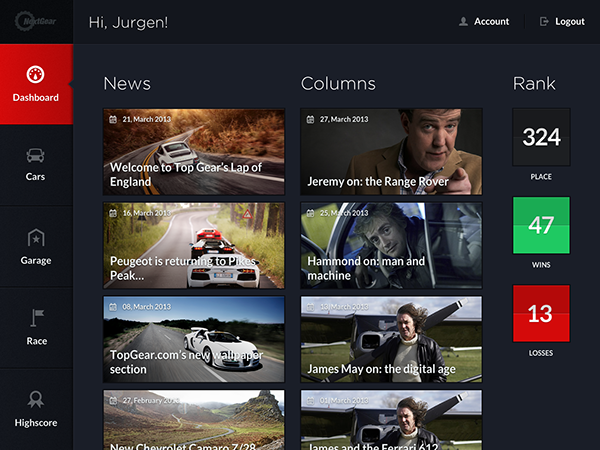Open "Jeremy on: the Range Rover" headline

tap(378, 181)
